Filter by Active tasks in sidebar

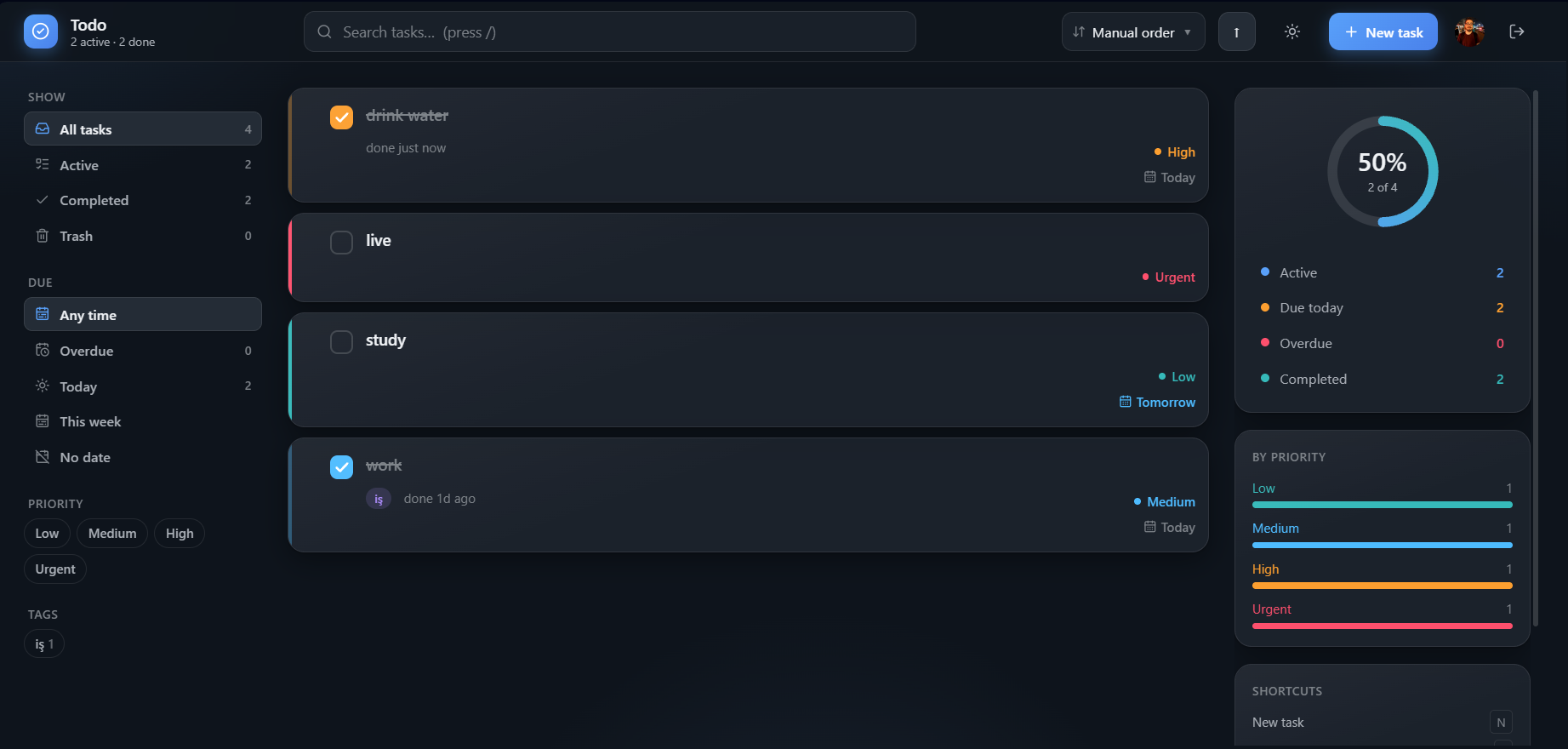click(143, 165)
